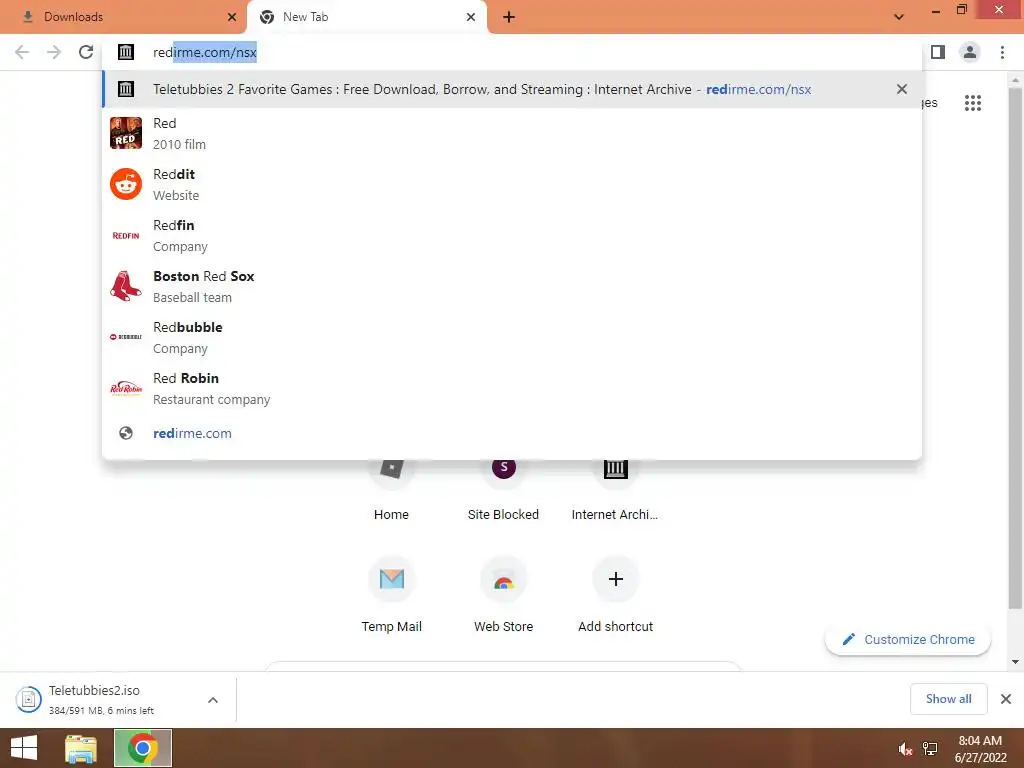Select redirme.com URL suggestion
Image resolution: width=1024 pixels, height=768 pixels.
click(x=512, y=433)
